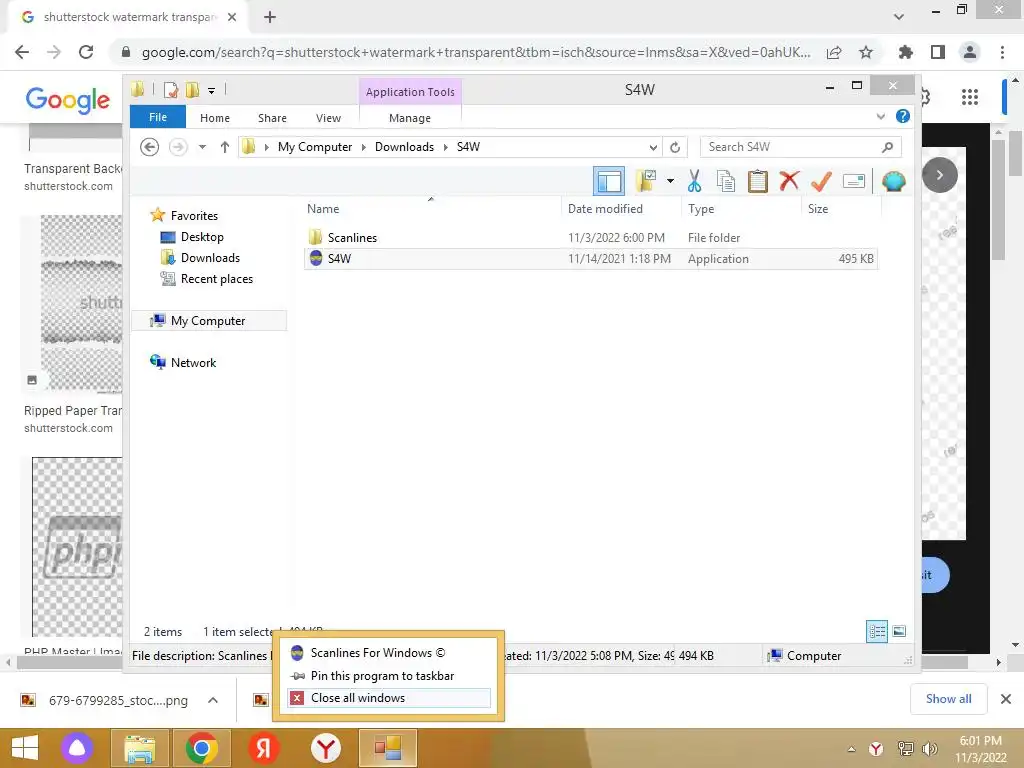Delete file using the red X icon
Screen dimensions: 1024x768
click(789, 180)
